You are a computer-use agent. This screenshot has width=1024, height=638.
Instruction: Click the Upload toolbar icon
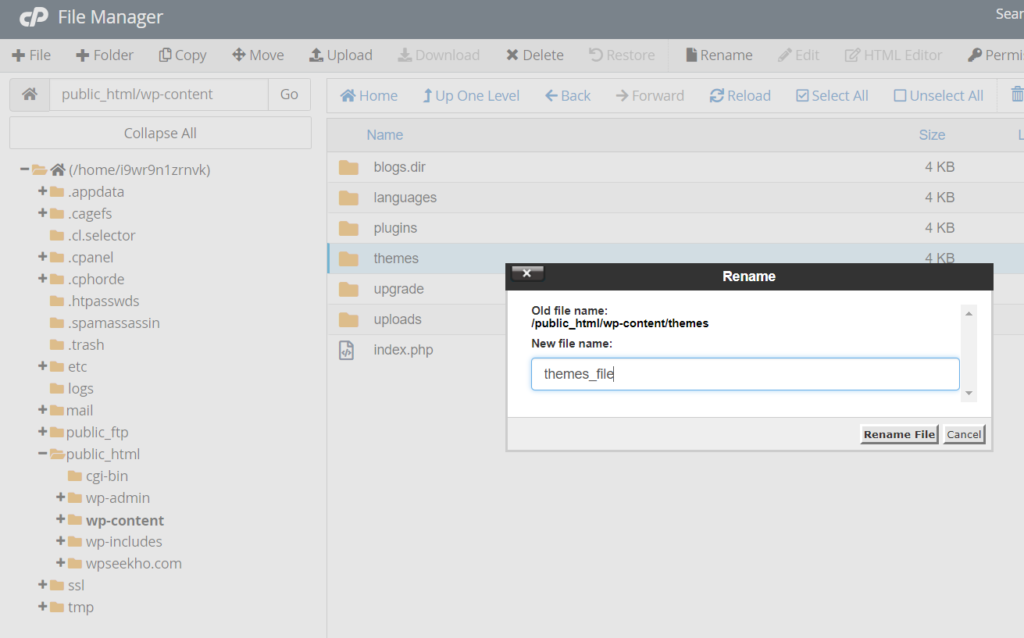click(316, 55)
